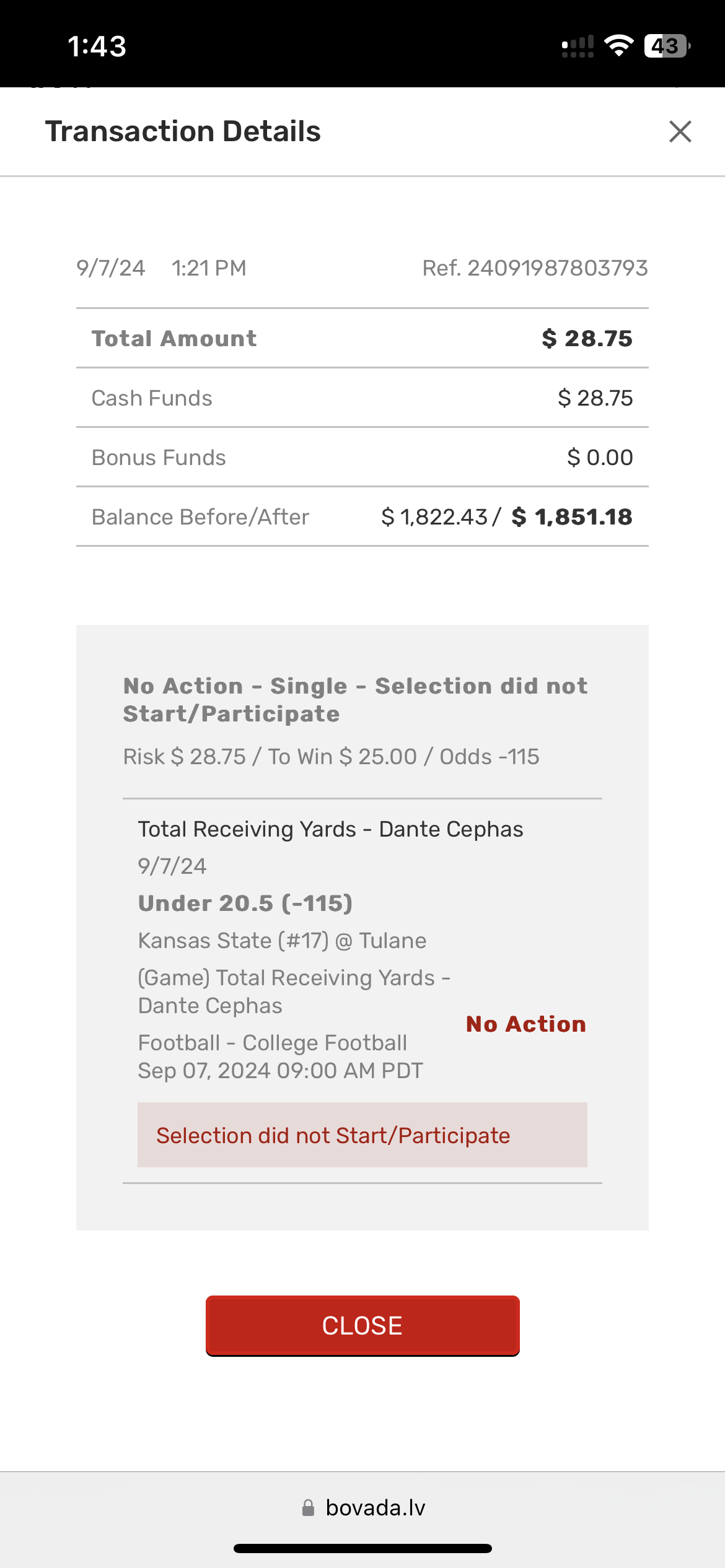Tap the battery level indicator
Screen dimensions: 725x1568
(667, 46)
